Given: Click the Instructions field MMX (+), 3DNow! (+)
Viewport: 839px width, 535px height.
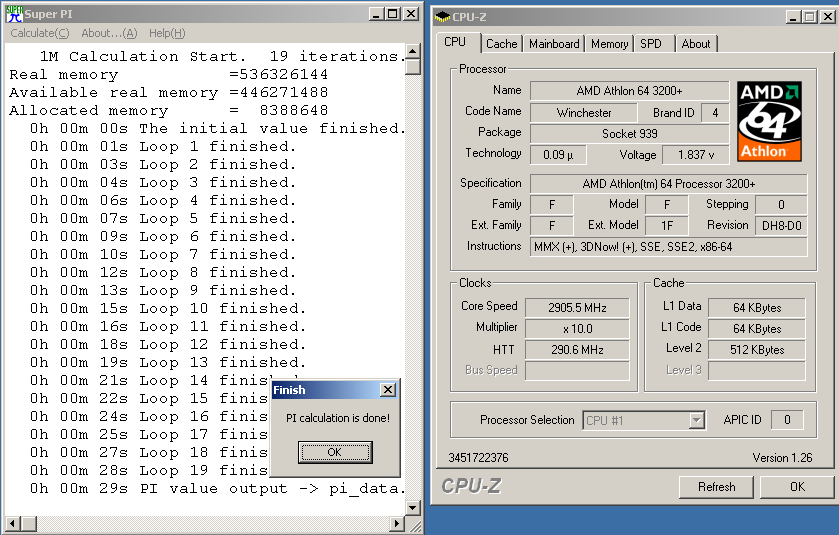Looking at the screenshot, I should pyautogui.click(x=668, y=247).
